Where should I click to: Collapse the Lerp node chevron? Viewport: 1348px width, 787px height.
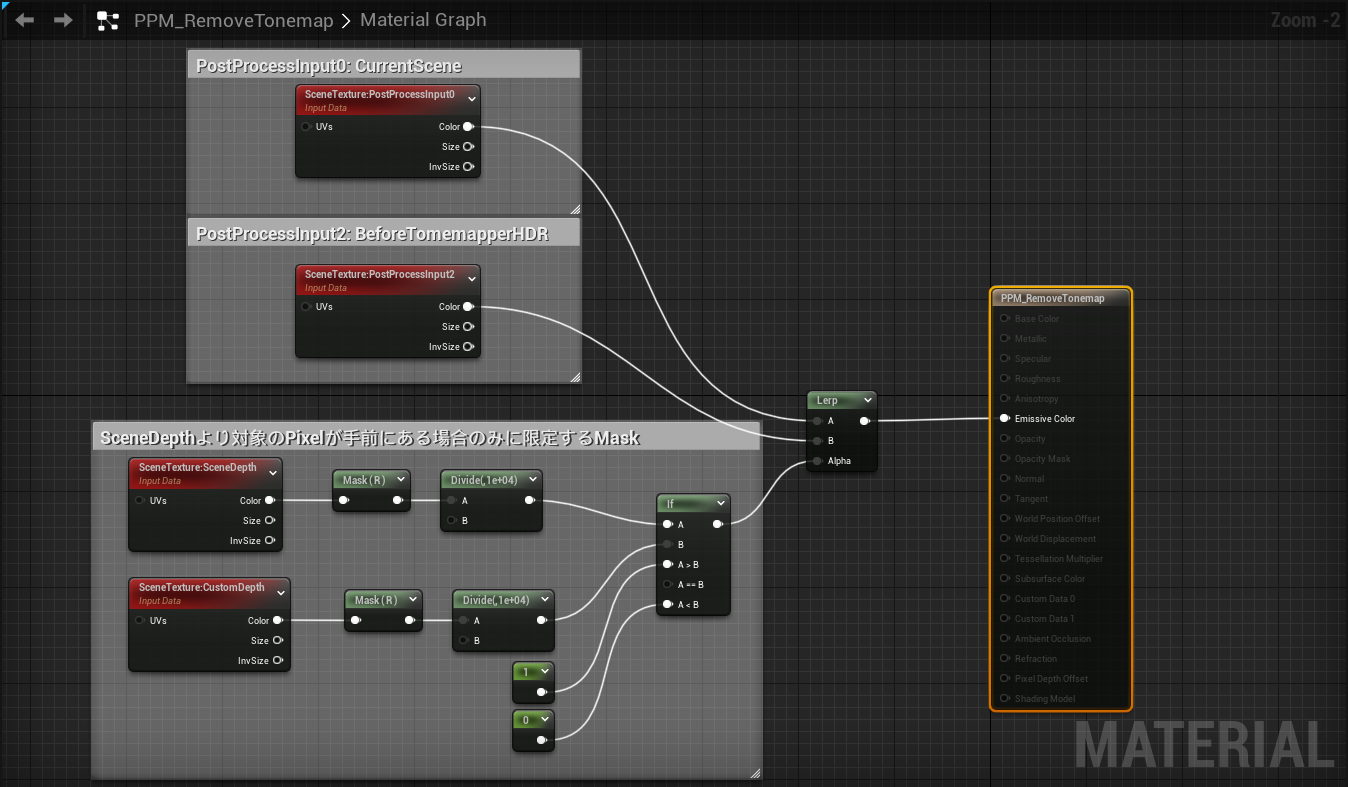point(867,400)
